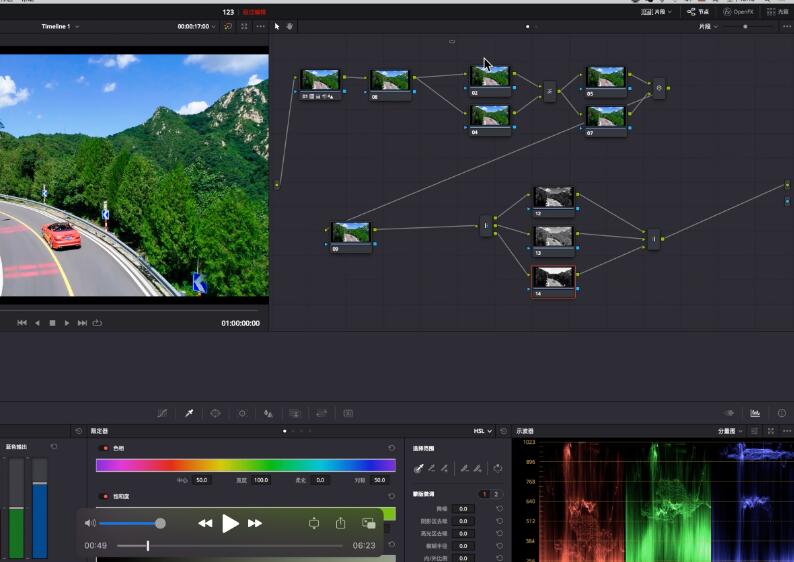Open the Information panel icon
Image resolution: width=794 pixels, height=562 pixels.
point(782,413)
